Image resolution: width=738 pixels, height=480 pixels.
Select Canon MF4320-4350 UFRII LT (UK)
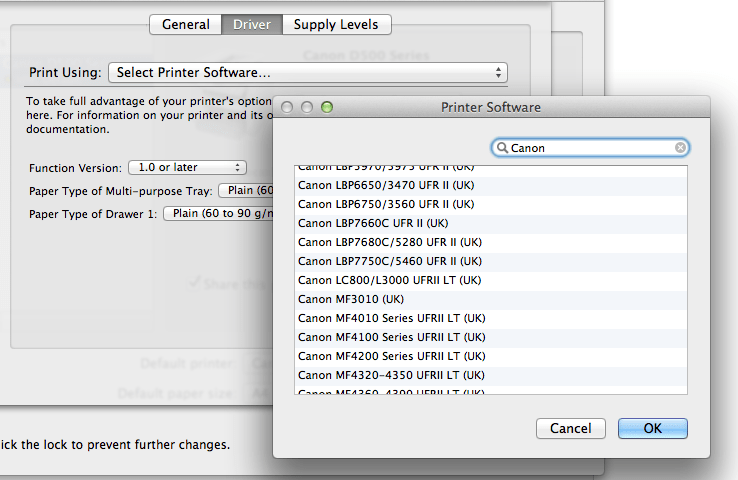point(490,376)
